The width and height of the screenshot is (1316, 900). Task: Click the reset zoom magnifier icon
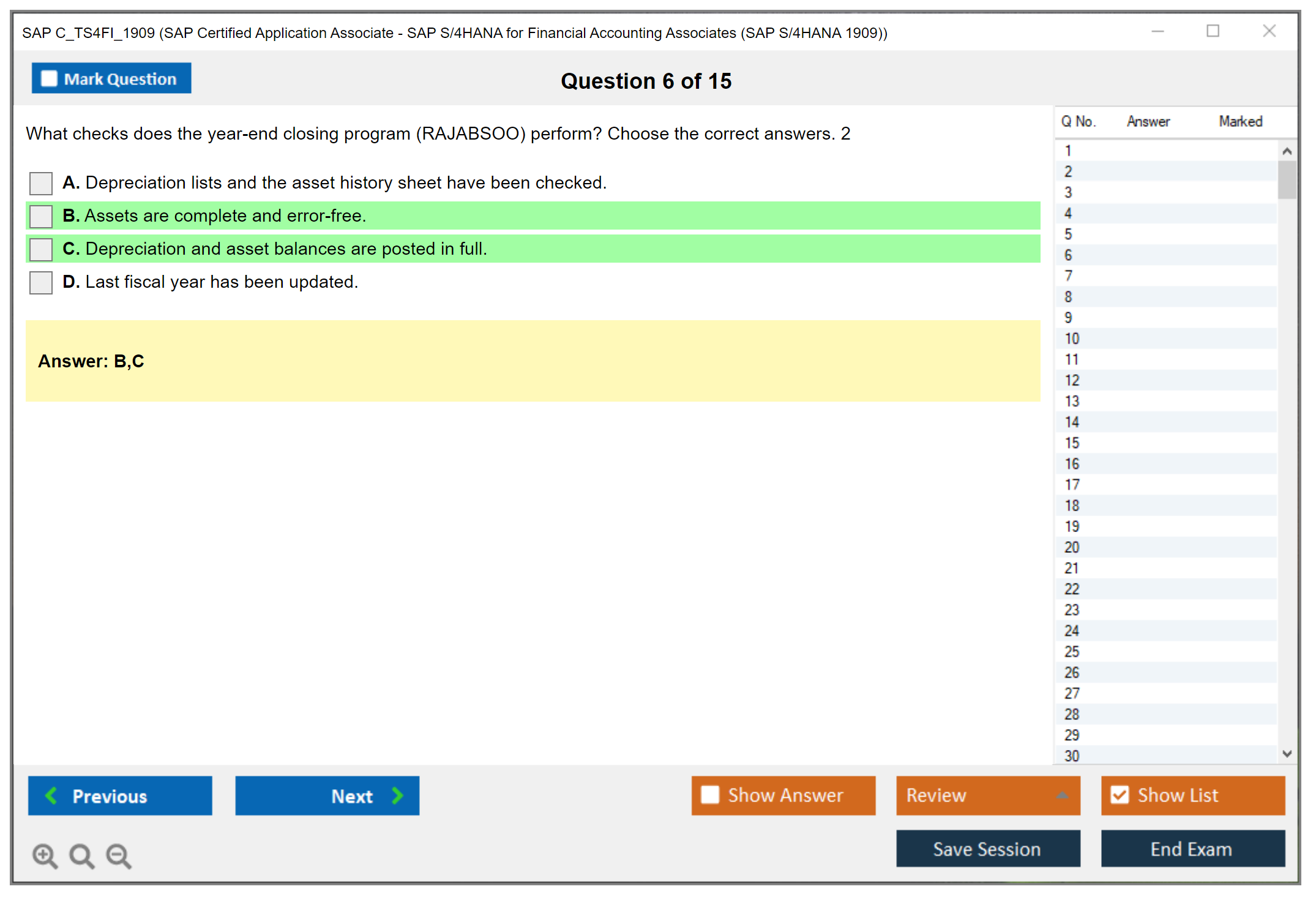point(81,855)
